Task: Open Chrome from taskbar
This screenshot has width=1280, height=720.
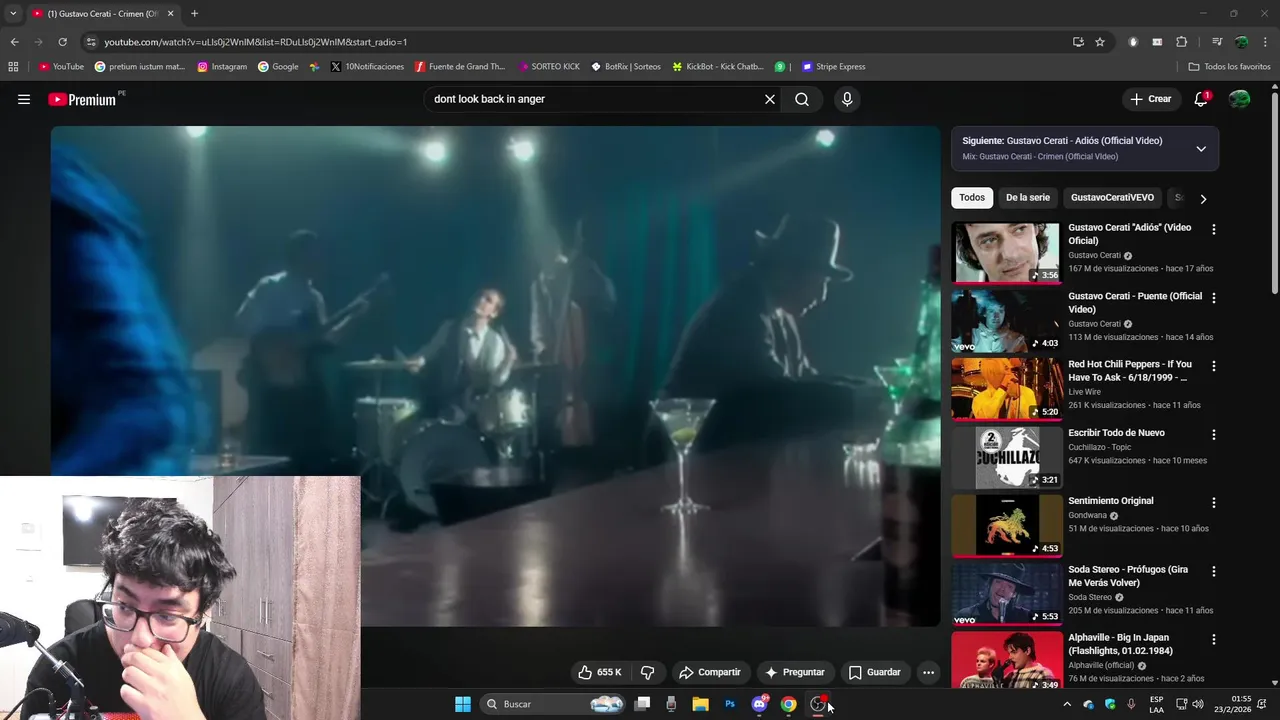Action: click(x=788, y=704)
